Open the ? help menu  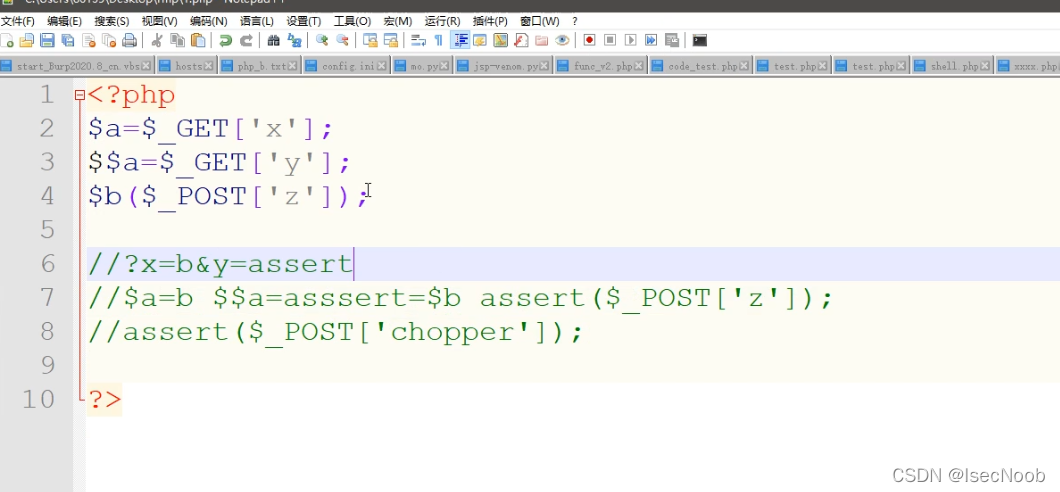tap(575, 22)
